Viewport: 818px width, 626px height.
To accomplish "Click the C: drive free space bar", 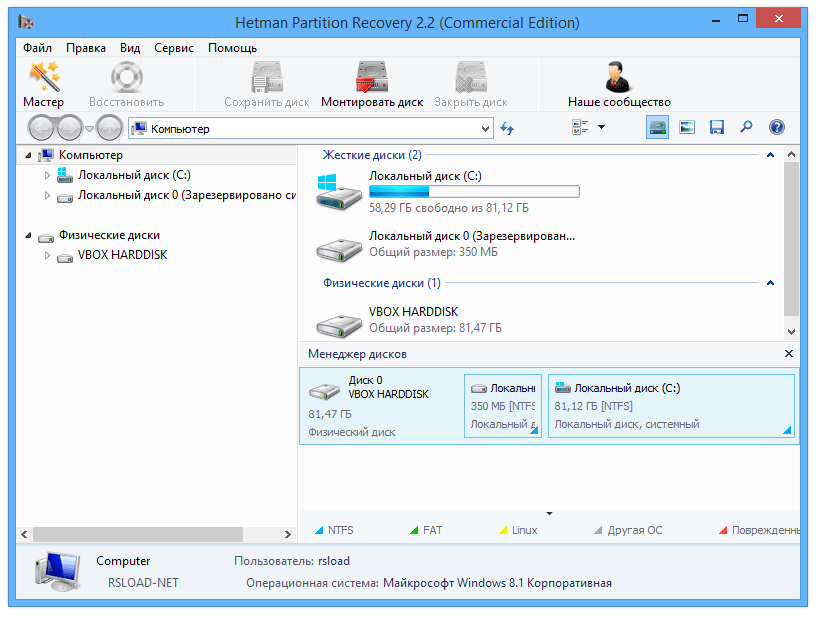I will 474,192.
